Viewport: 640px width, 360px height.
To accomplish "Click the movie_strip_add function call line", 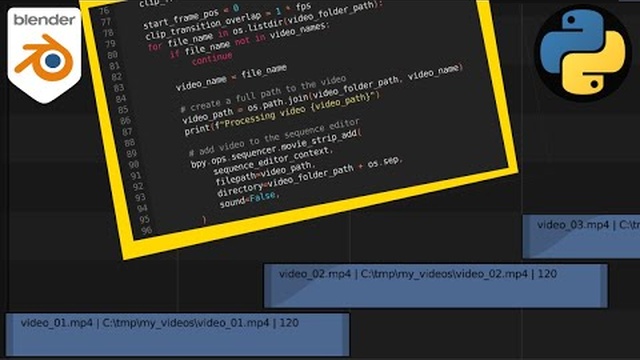I will pyautogui.click(x=276, y=149).
